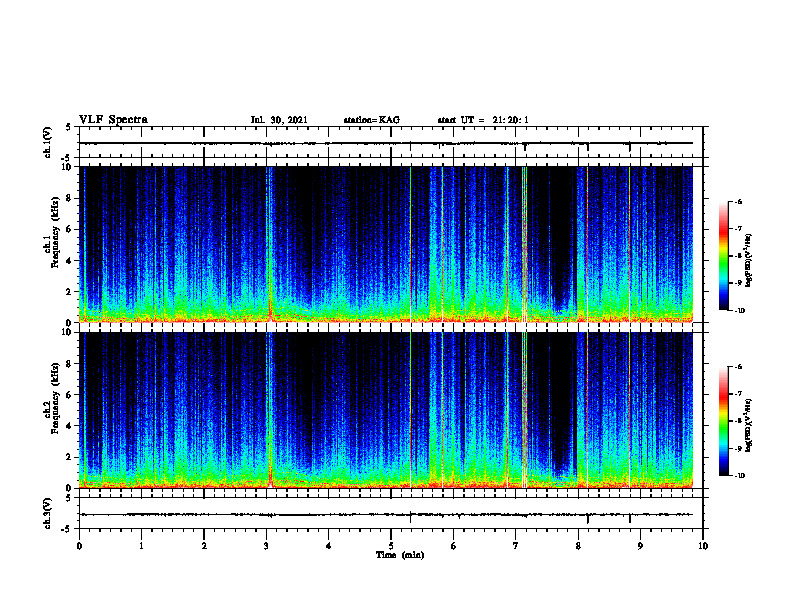Click the ch.3 voltage waveform trace

[x=386, y=515]
